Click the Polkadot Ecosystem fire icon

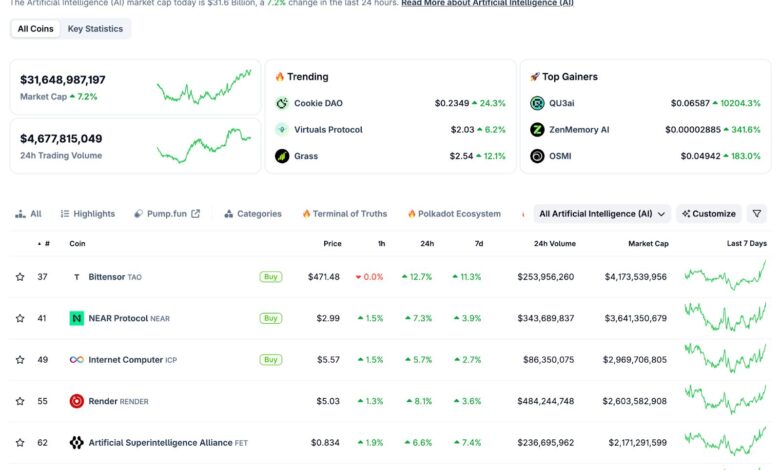tap(411, 214)
